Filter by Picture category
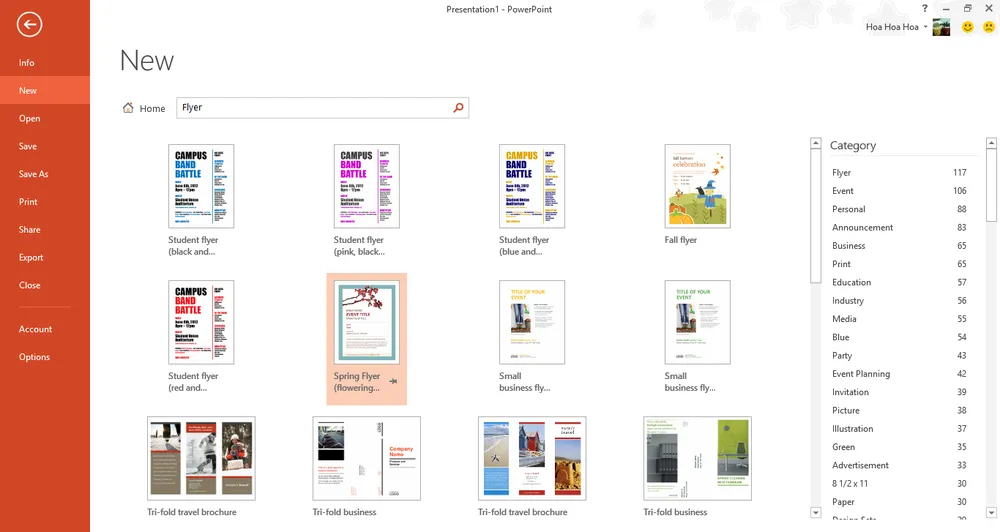 pyautogui.click(x=899, y=410)
